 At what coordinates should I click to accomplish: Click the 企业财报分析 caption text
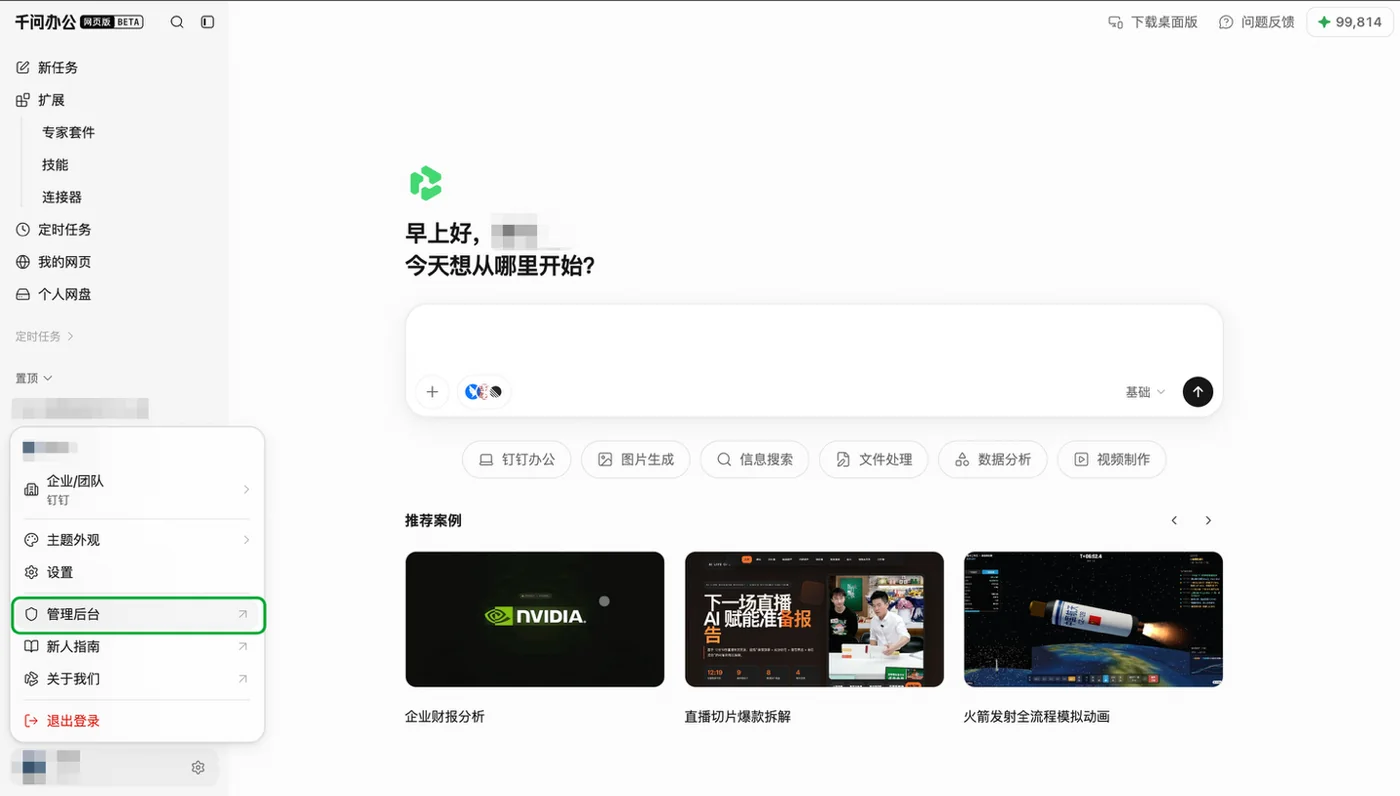[445, 717]
